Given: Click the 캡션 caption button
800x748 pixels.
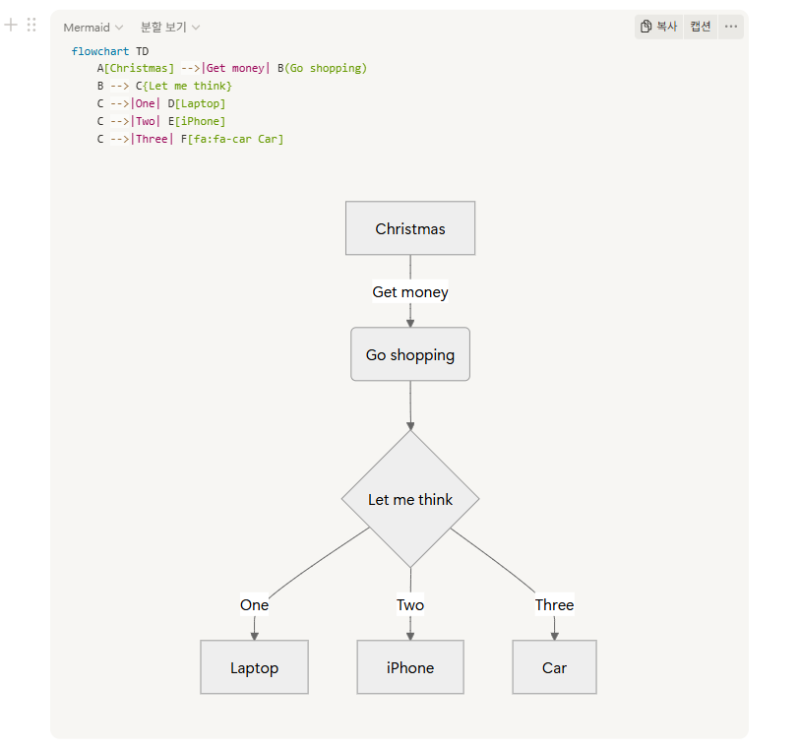Looking at the screenshot, I should pos(701,27).
